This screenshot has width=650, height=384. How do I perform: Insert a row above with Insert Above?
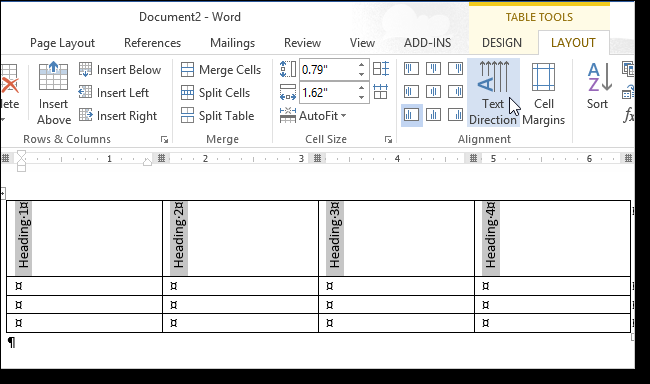[53, 92]
